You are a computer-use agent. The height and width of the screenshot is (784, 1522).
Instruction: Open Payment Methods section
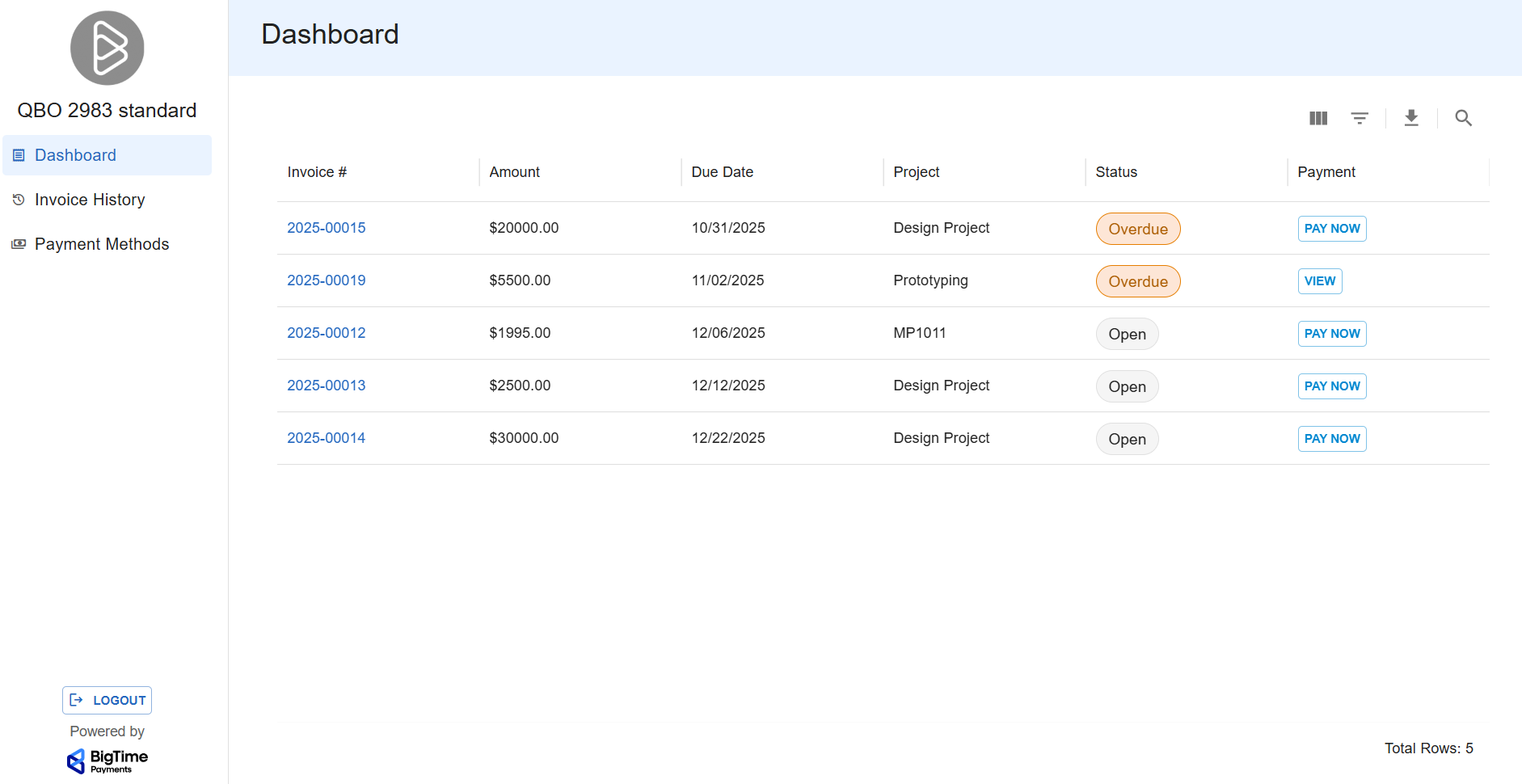point(102,244)
